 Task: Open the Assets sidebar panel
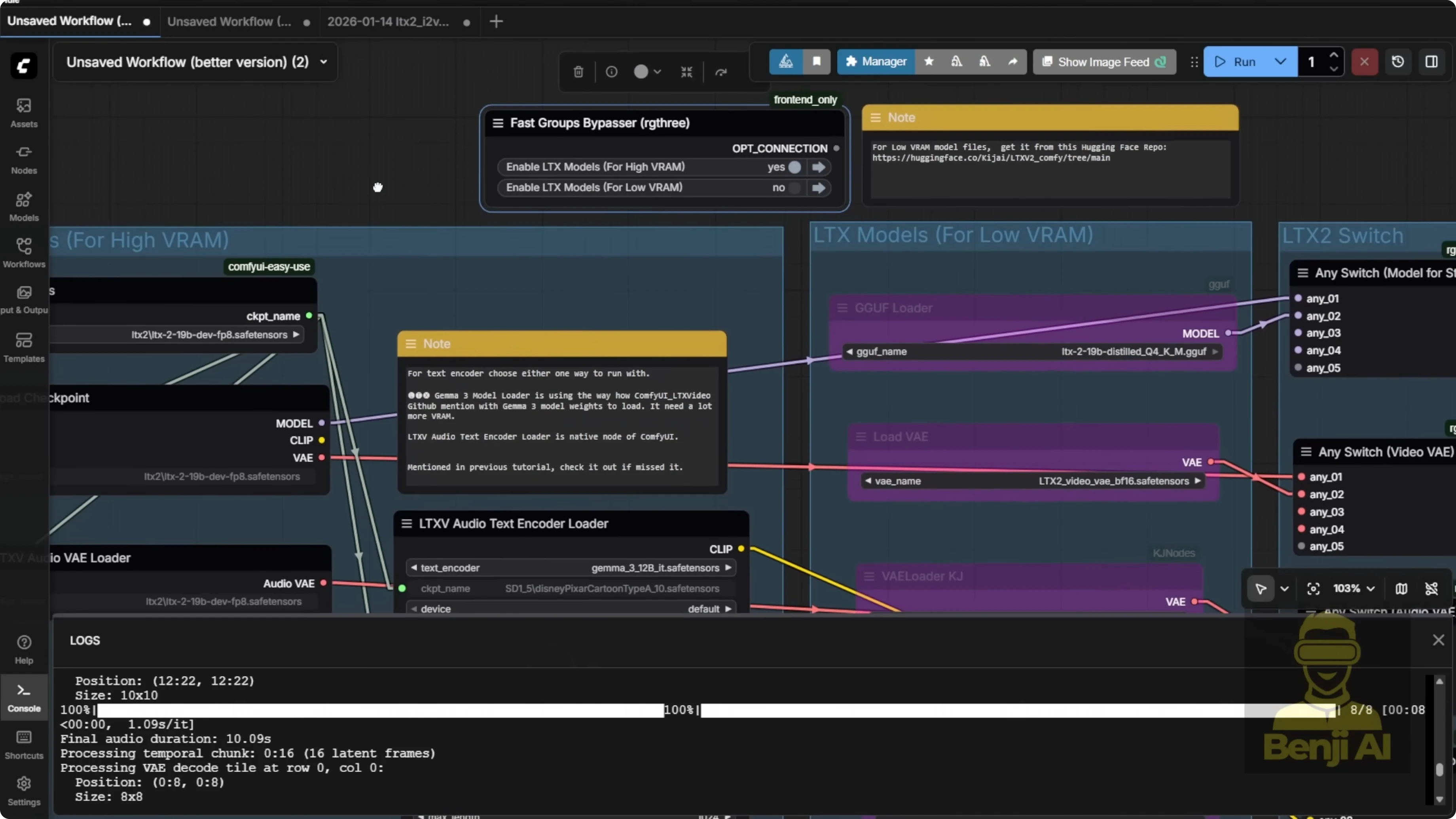pyautogui.click(x=24, y=112)
